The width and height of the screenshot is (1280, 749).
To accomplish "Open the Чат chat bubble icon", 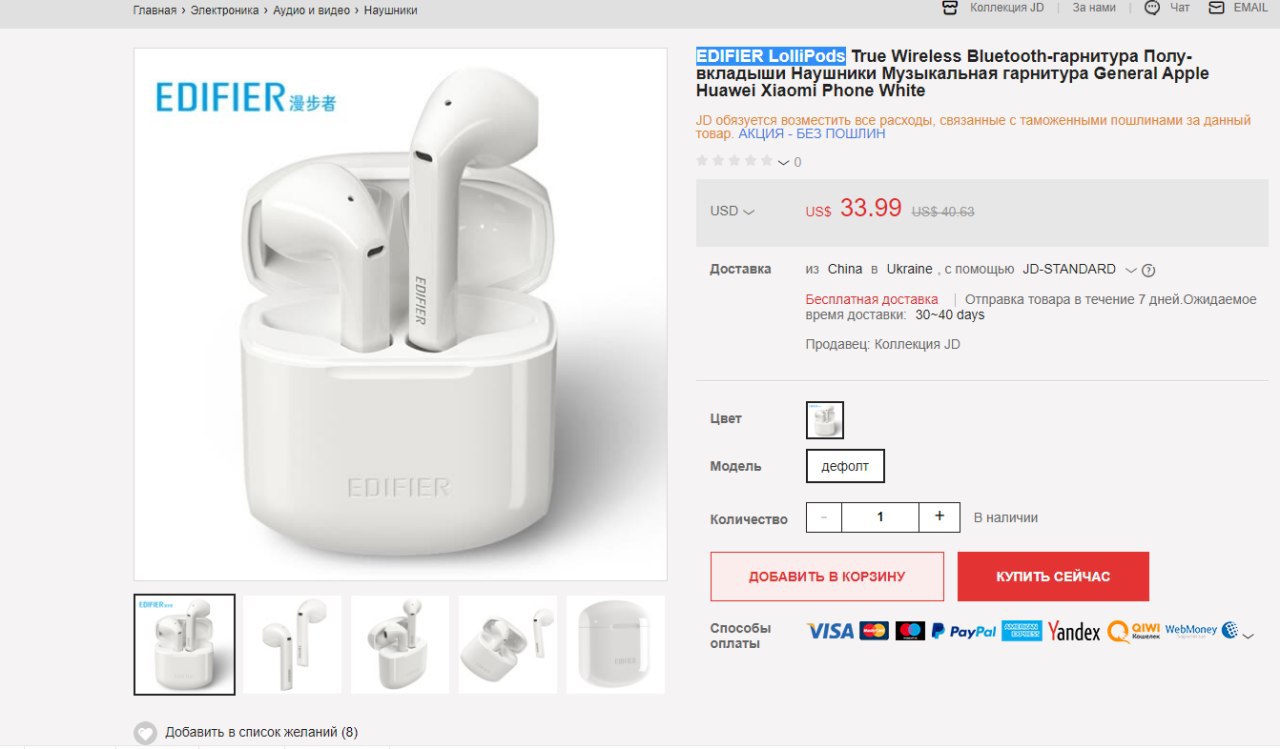I will point(1152,8).
